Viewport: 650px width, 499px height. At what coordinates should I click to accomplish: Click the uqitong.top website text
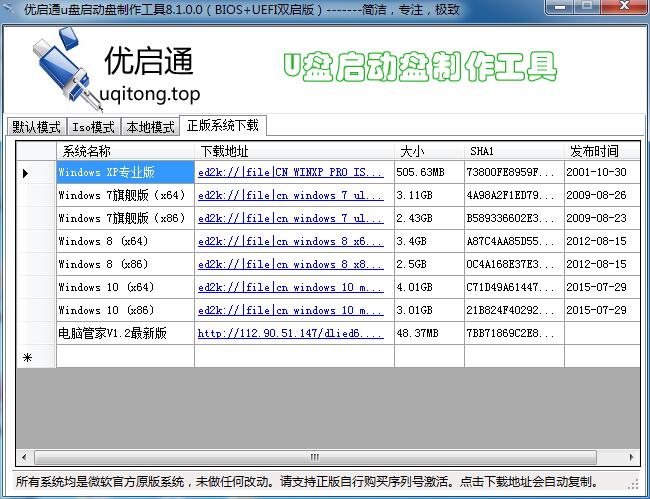point(150,94)
